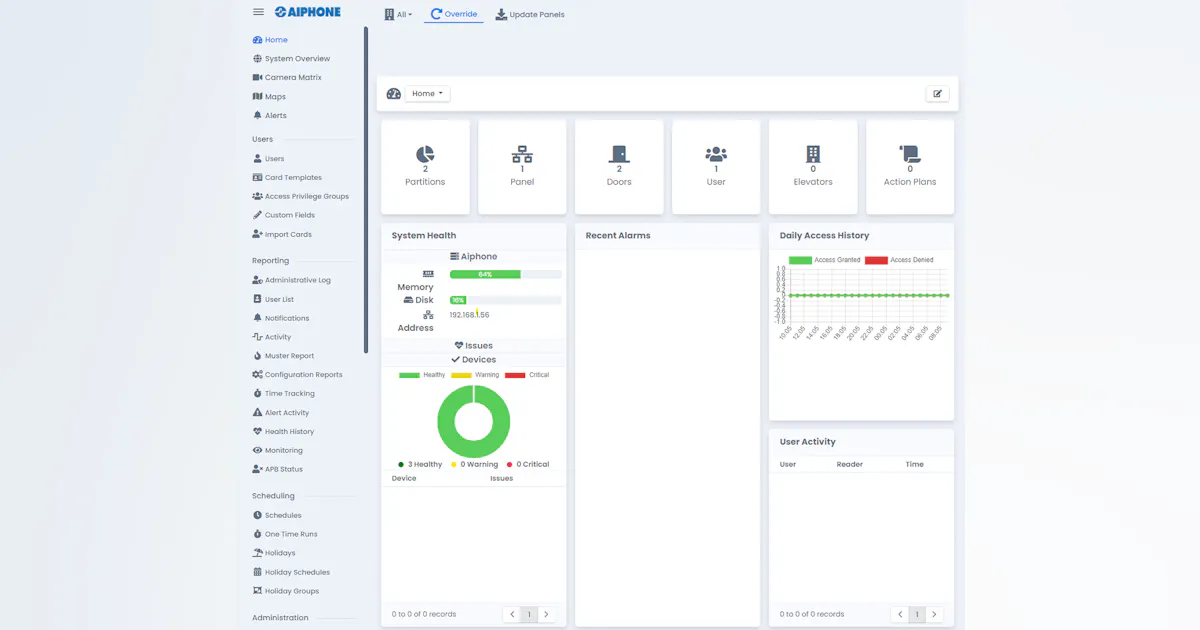1200x630 pixels.
Task: Click the Alerts bell icon
Action: tap(257, 116)
